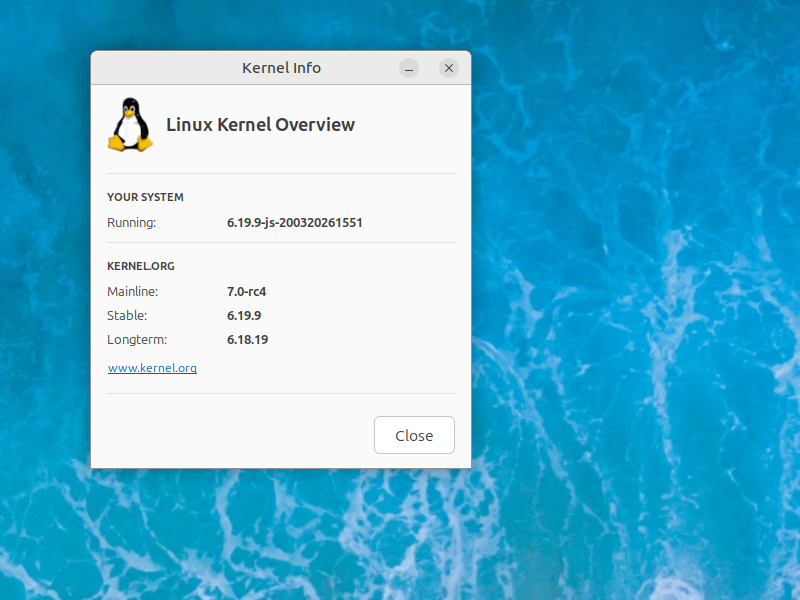Screen dimensions: 800x600
Task: Click the Longterm label
Action: tap(137, 339)
